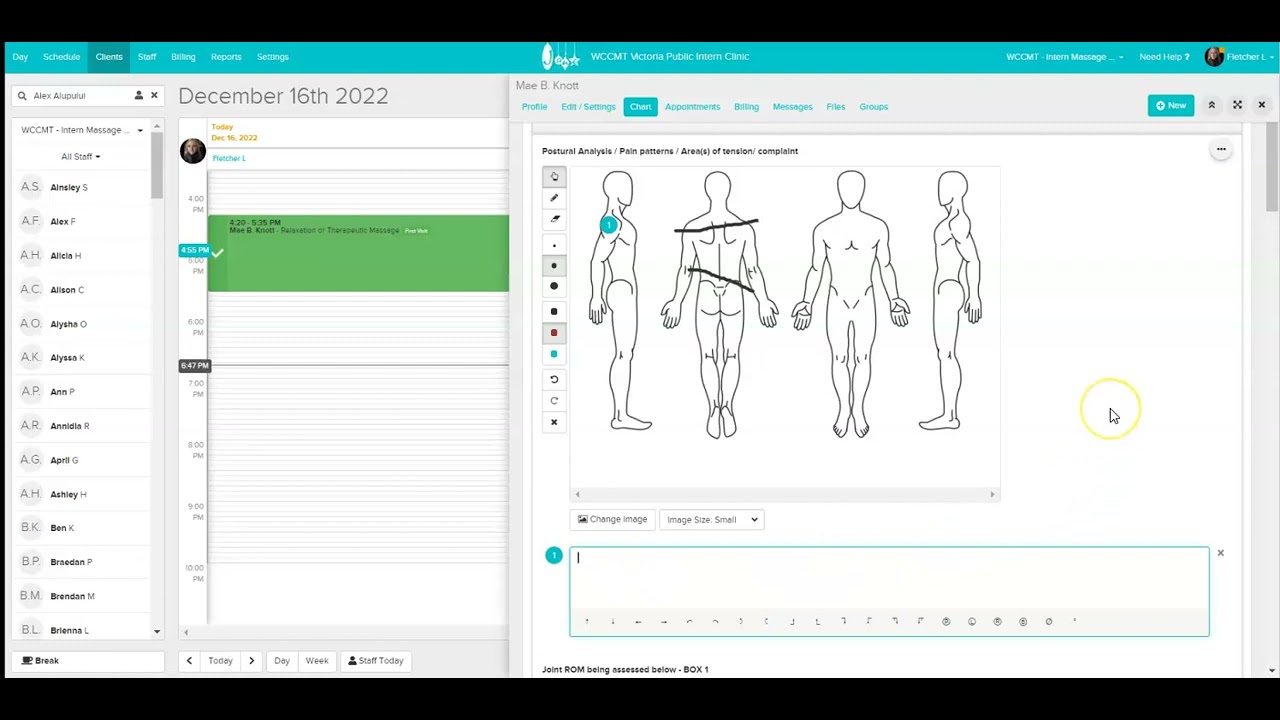Jump to Today in calendar footer

point(220,661)
